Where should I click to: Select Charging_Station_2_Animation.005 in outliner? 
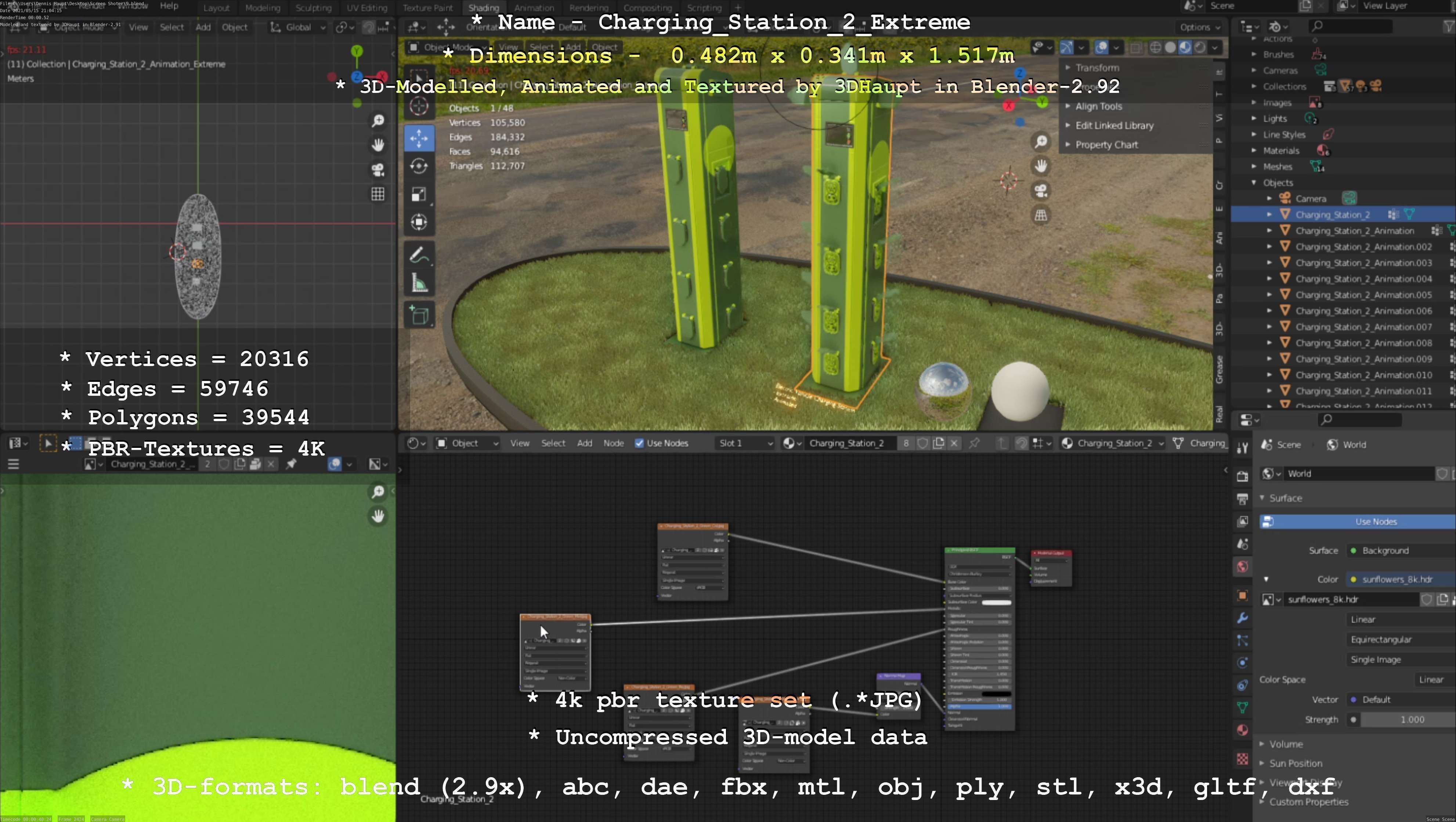pos(1363,295)
